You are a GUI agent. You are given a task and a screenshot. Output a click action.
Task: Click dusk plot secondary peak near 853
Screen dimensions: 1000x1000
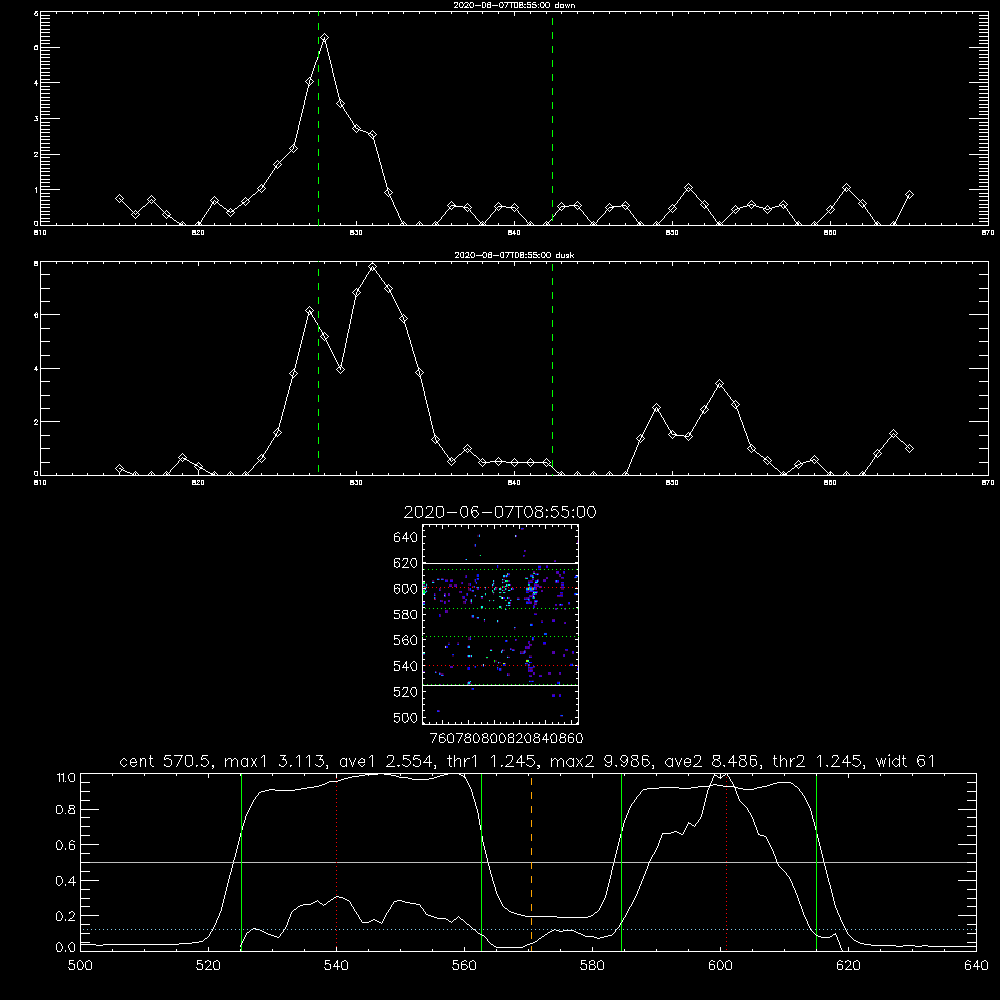pyautogui.click(x=720, y=384)
